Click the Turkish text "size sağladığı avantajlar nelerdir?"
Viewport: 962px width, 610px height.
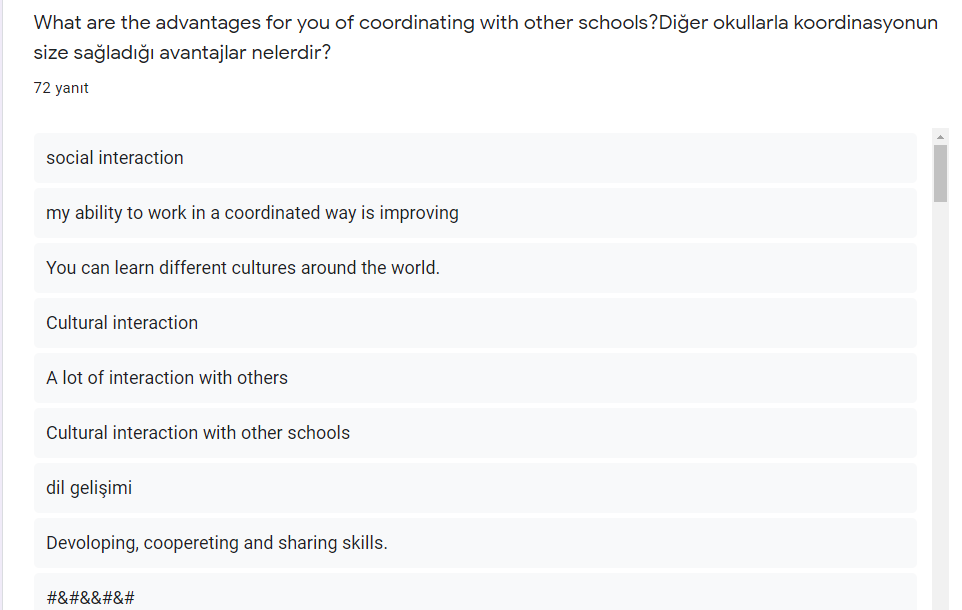coord(182,52)
